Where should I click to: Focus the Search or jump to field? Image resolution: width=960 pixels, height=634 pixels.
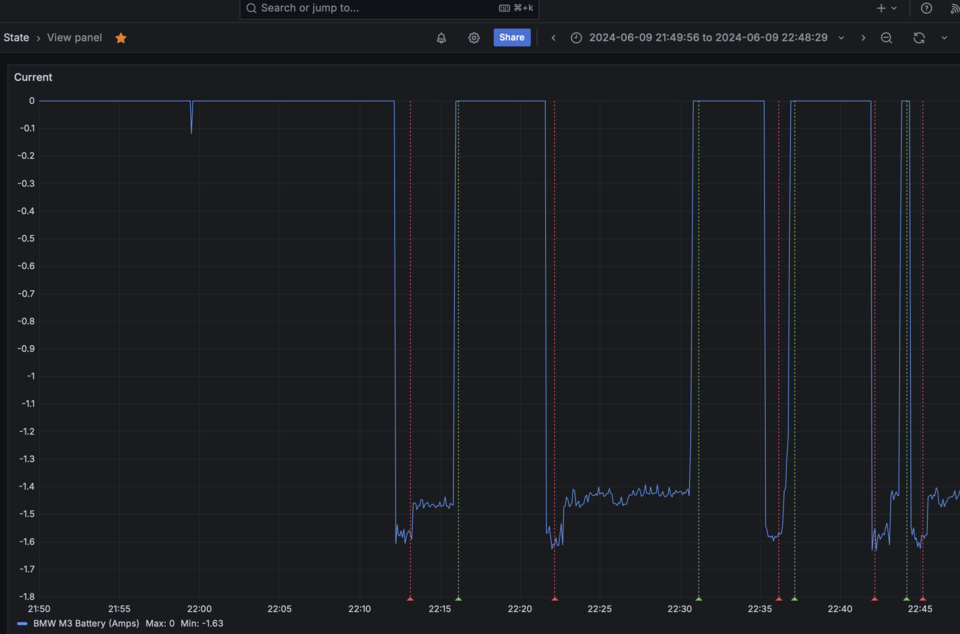pos(389,9)
